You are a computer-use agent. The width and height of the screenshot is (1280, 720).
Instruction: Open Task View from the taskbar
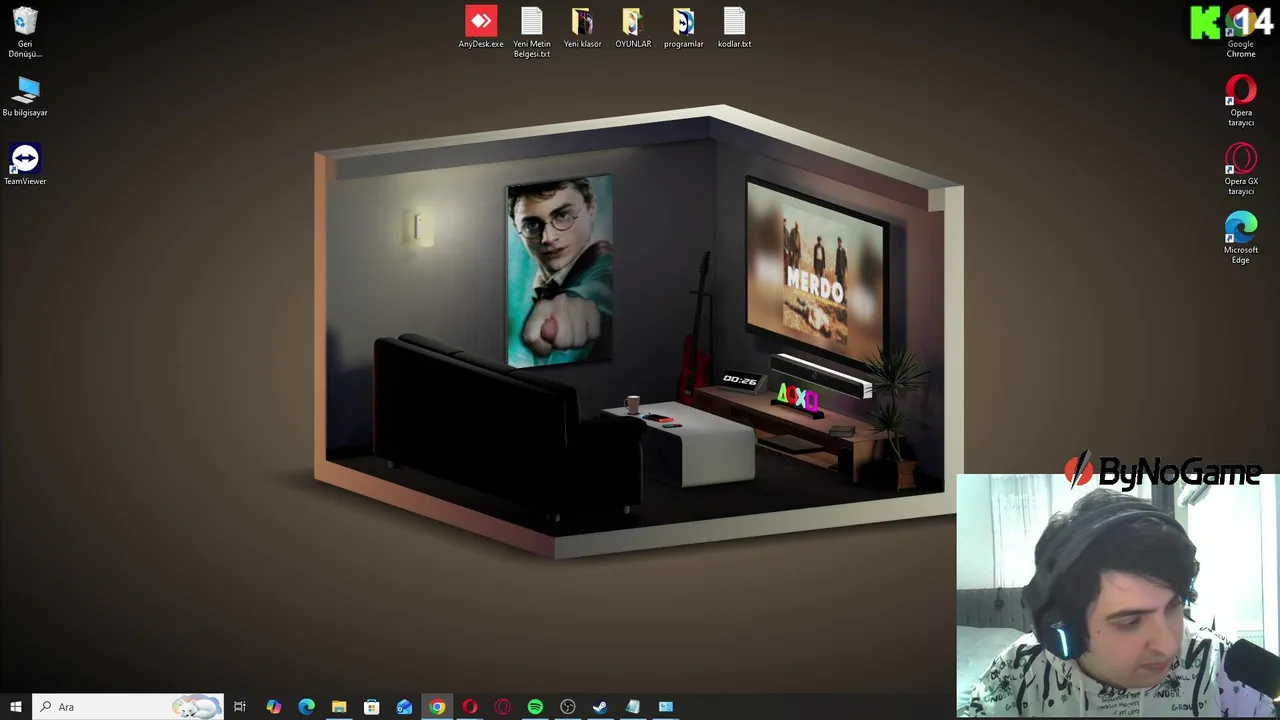(x=240, y=707)
